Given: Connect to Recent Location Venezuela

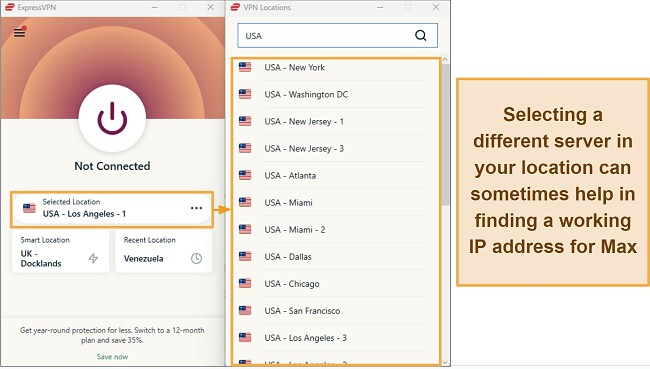Looking at the screenshot, I should coord(163,252).
